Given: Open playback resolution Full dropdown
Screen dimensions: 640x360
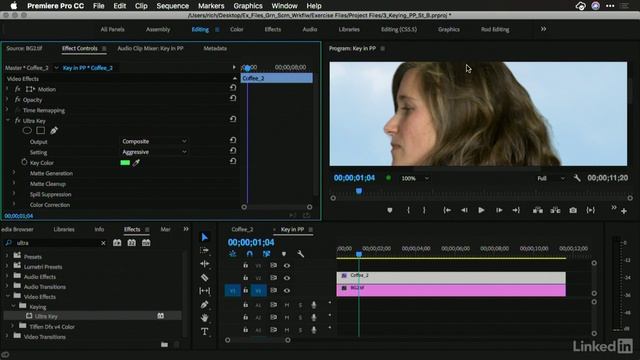Looking at the screenshot, I should [x=551, y=178].
